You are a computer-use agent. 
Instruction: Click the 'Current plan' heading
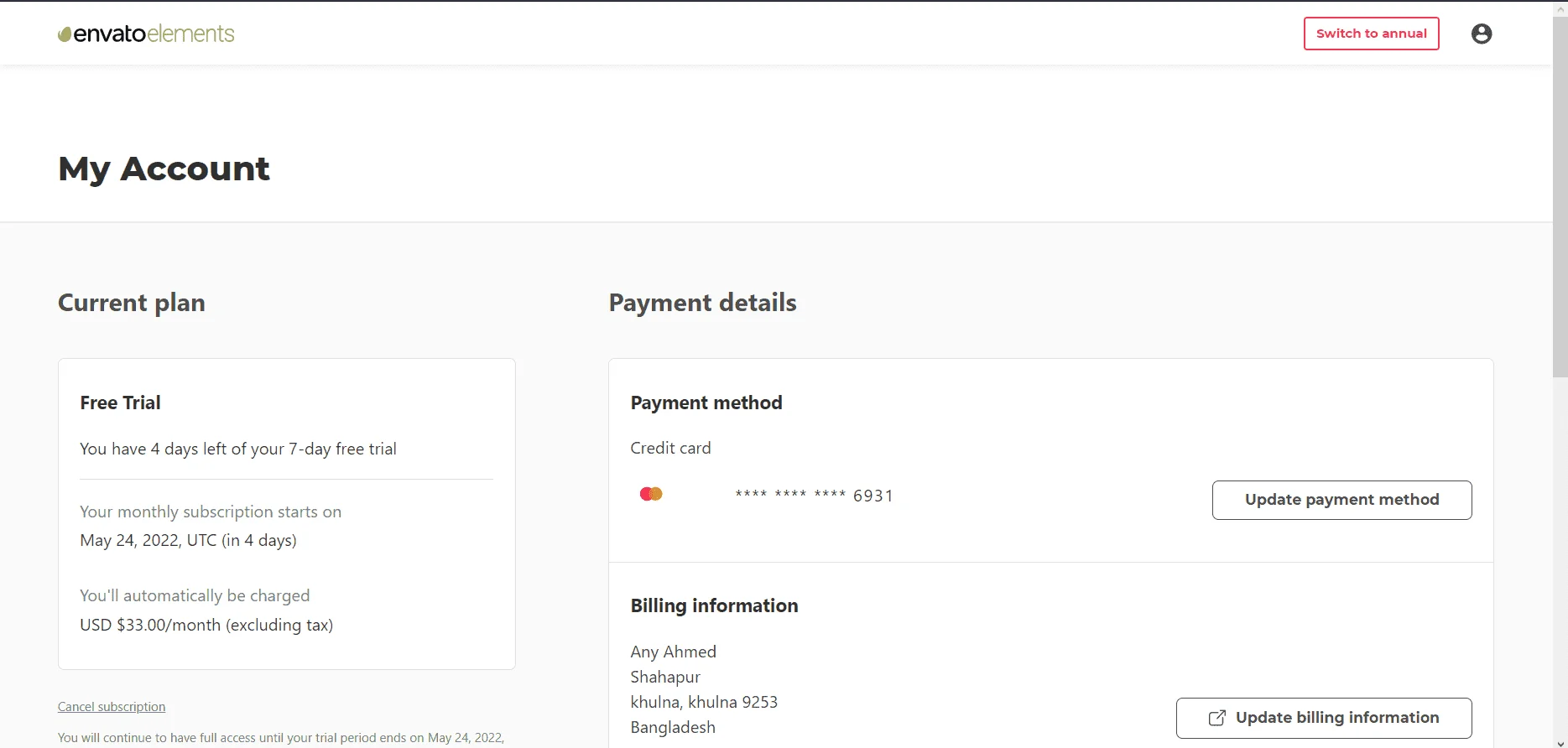click(132, 303)
